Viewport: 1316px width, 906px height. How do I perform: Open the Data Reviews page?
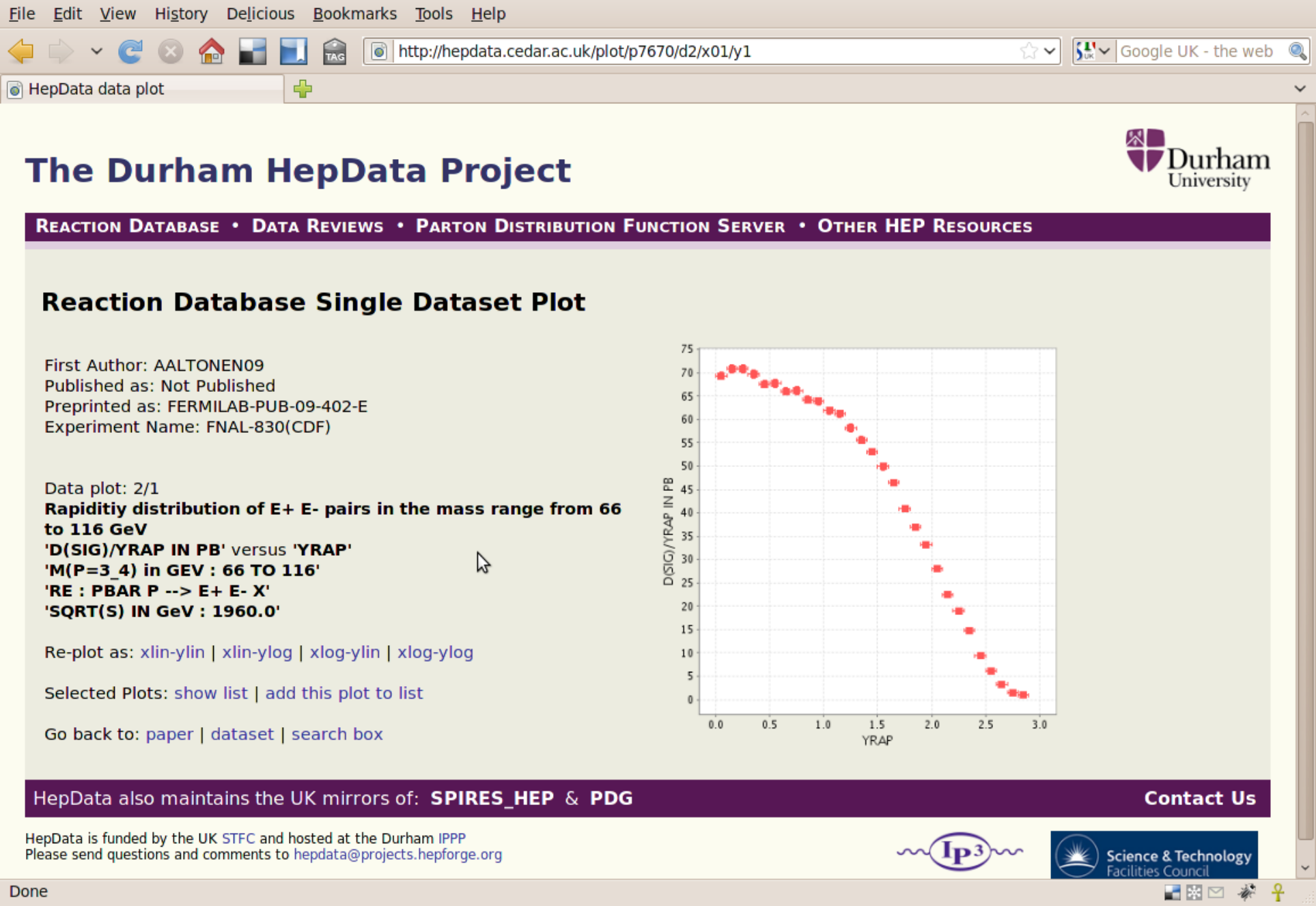318,227
